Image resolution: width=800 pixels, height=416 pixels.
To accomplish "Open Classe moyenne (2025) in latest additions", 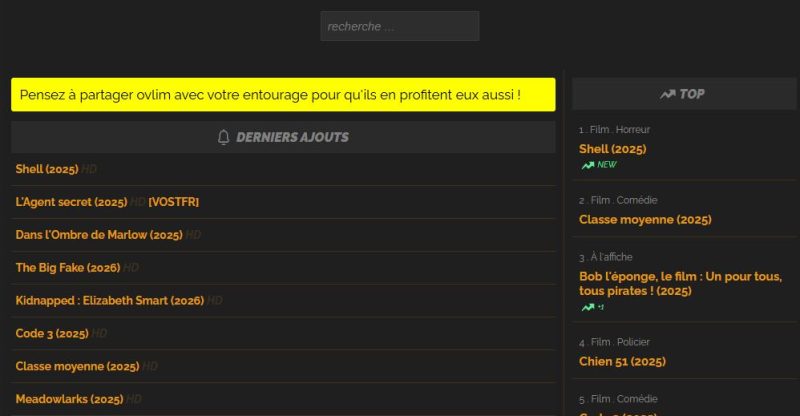I will (77, 366).
